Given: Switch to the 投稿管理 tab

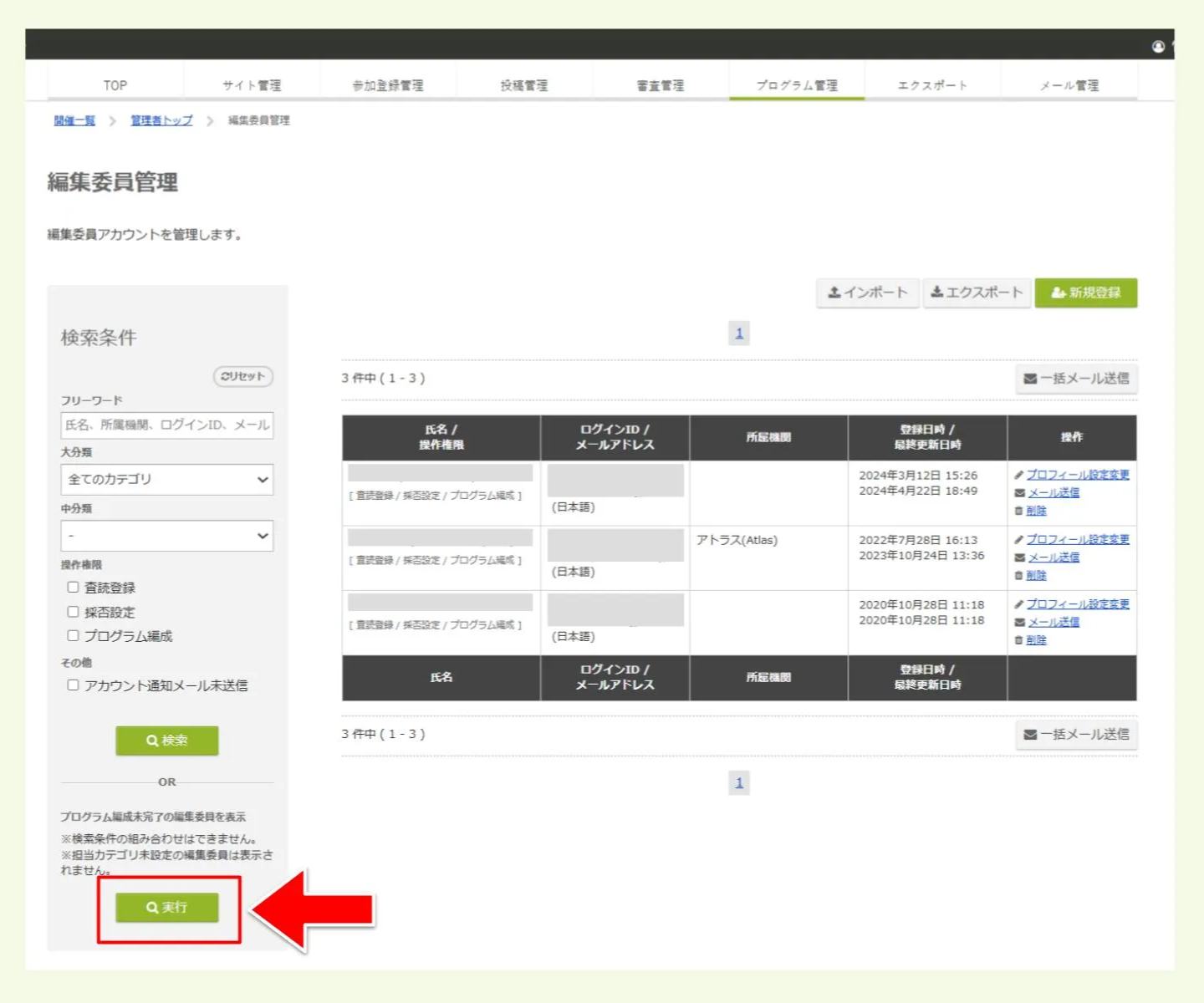Looking at the screenshot, I should tap(524, 85).
